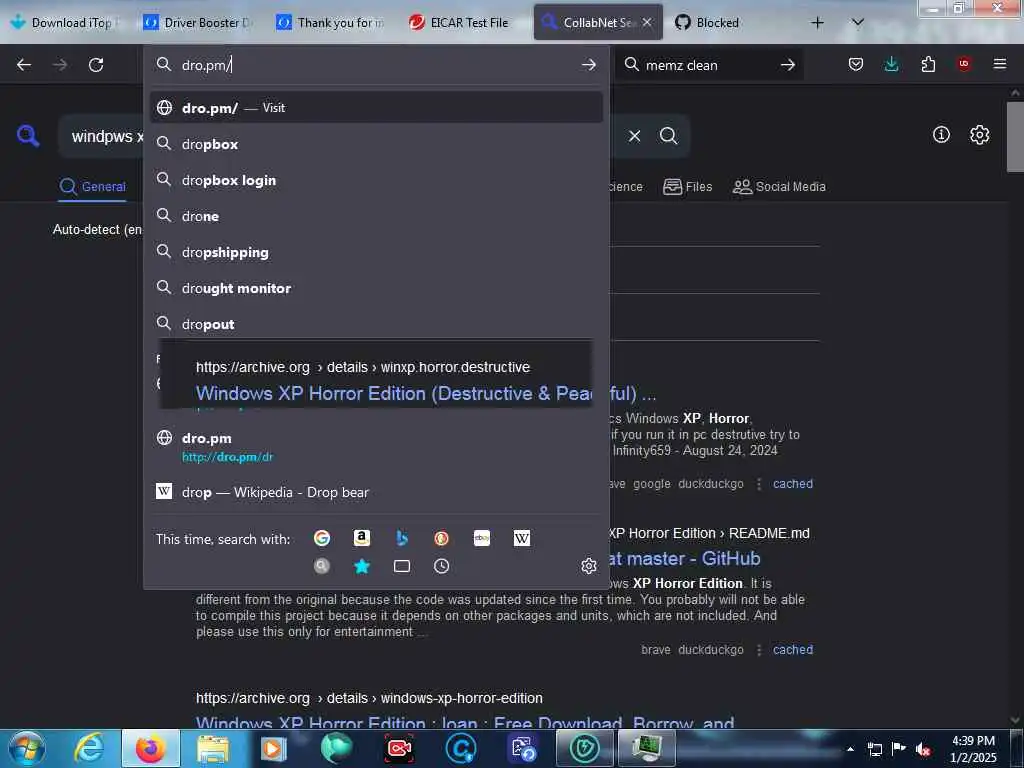Search open tabs with the tab icon
The height and width of the screenshot is (768, 1024).
click(x=402, y=566)
